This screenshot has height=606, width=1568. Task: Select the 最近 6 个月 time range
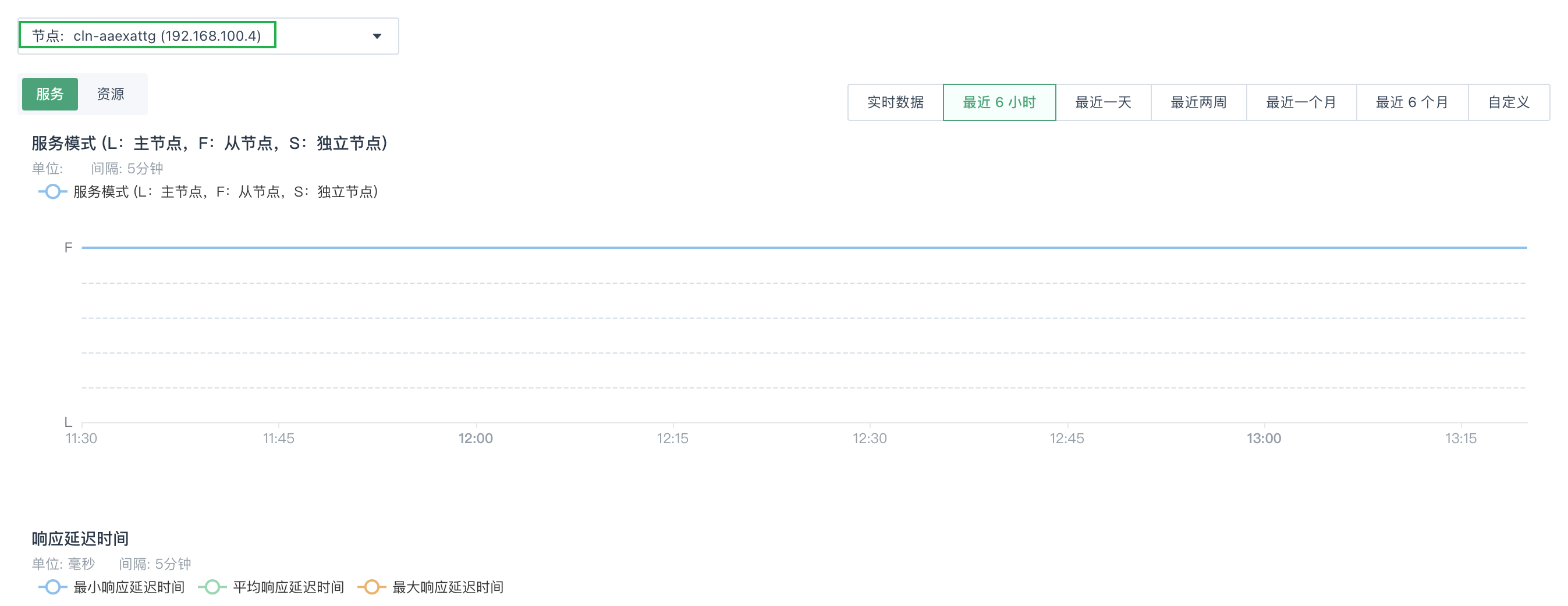tap(1412, 102)
